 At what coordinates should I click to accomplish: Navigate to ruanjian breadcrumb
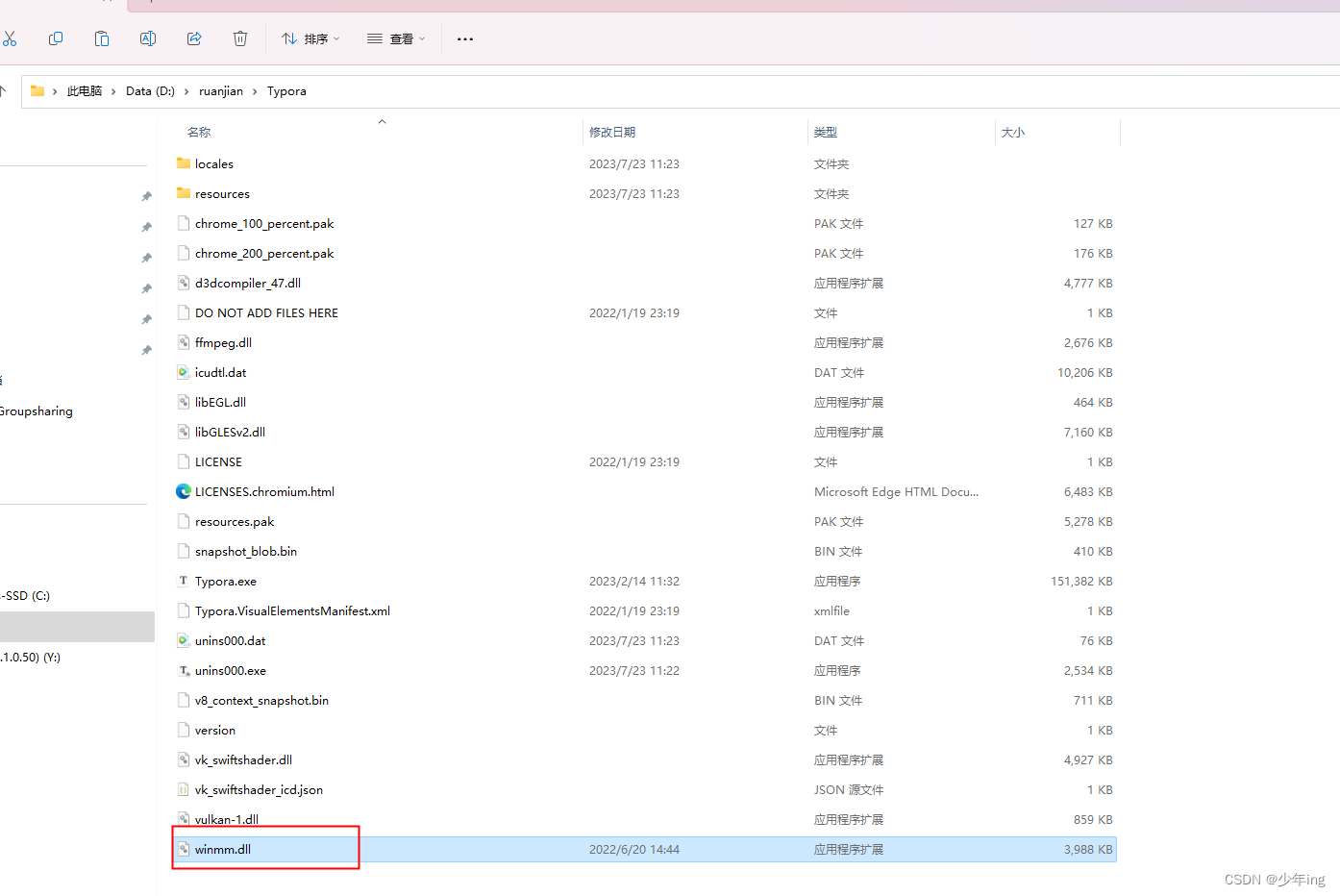tap(221, 91)
